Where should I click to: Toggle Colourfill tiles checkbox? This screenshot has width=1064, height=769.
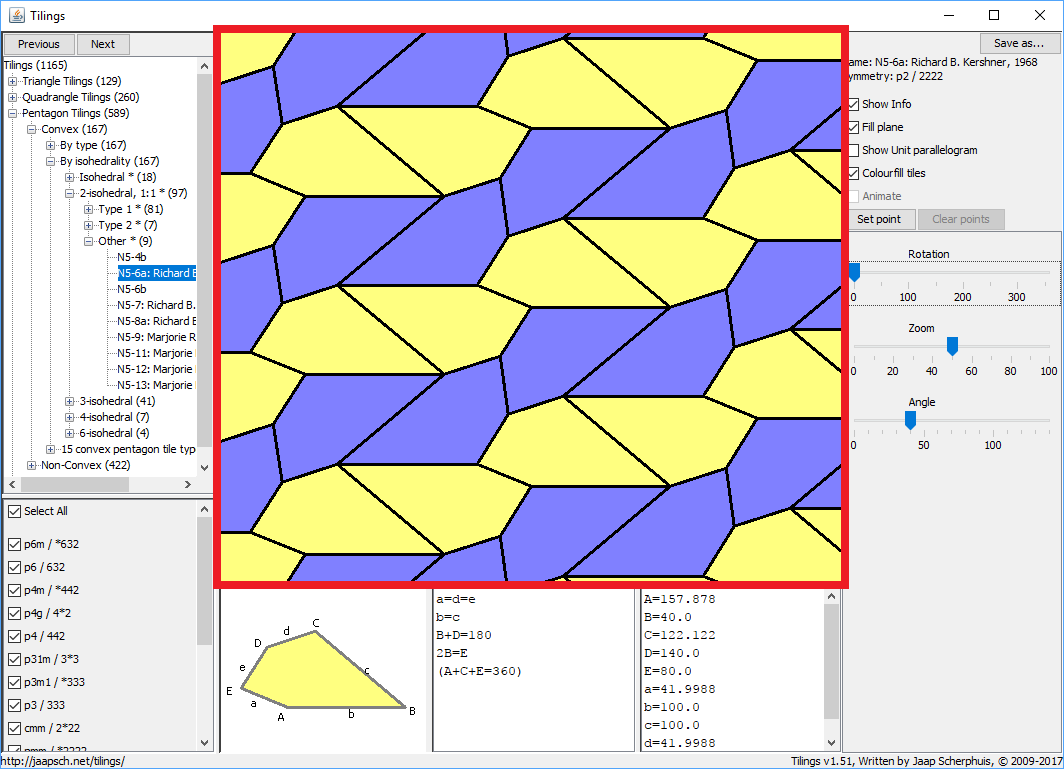coord(854,174)
